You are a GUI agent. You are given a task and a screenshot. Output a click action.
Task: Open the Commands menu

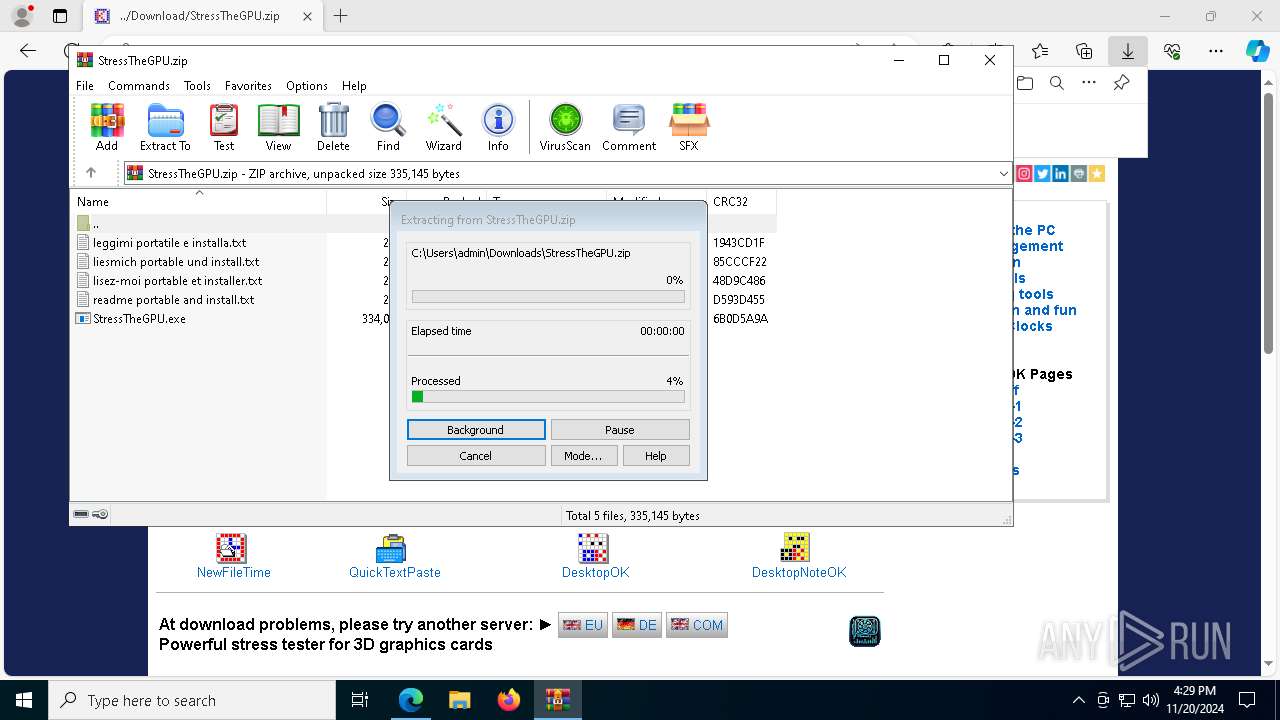pos(139,86)
